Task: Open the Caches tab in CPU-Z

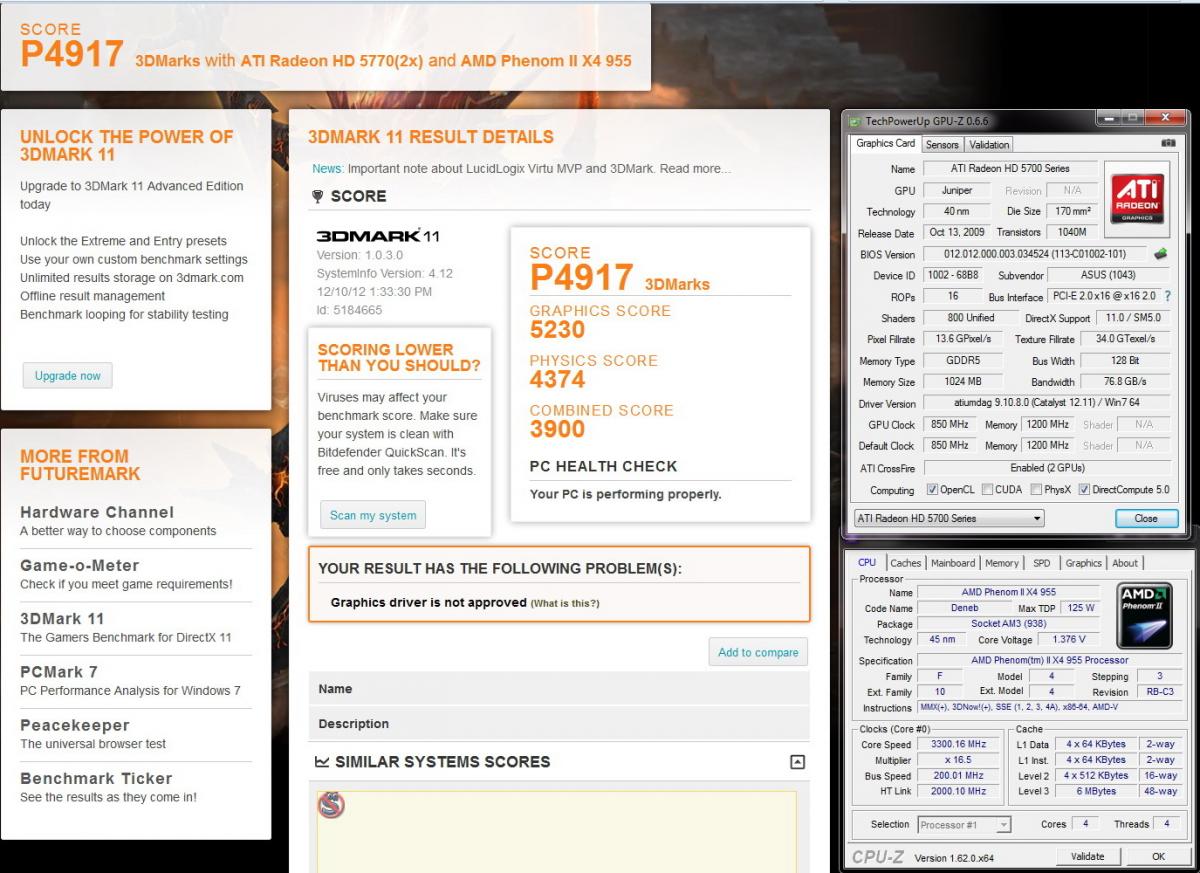Action: click(x=906, y=564)
